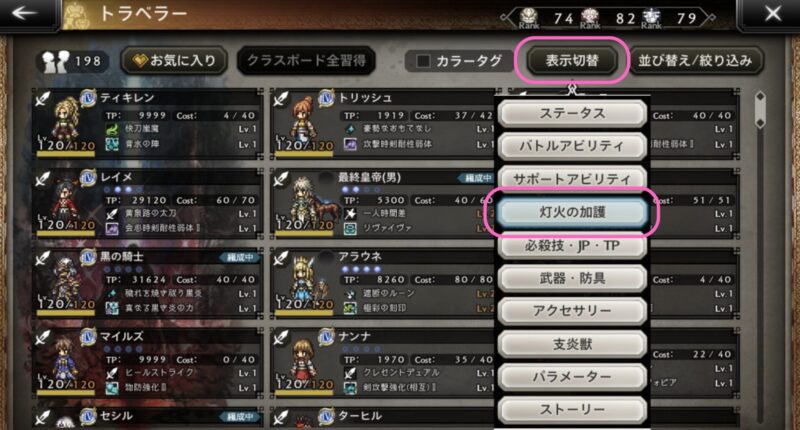
Task: Open the 表示切替 display dropdown
Action: tap(571, 61)
